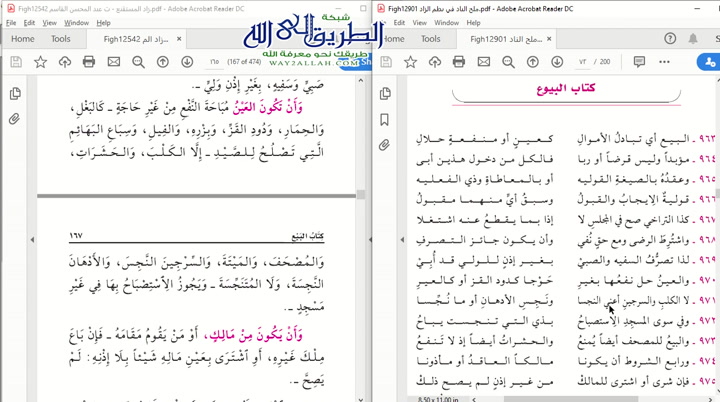
Task: Print document from left Acrobat window
Action: coord(89,62)
